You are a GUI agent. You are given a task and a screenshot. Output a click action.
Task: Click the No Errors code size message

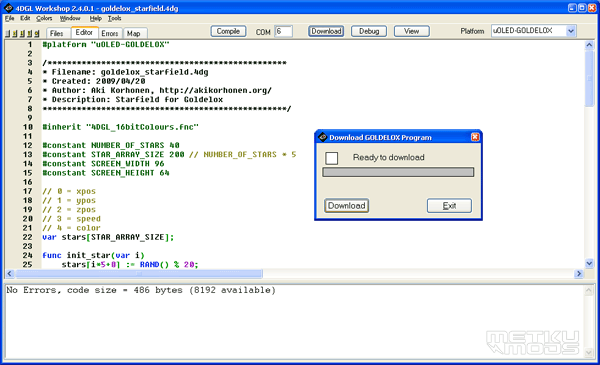[x=141, y=290]
